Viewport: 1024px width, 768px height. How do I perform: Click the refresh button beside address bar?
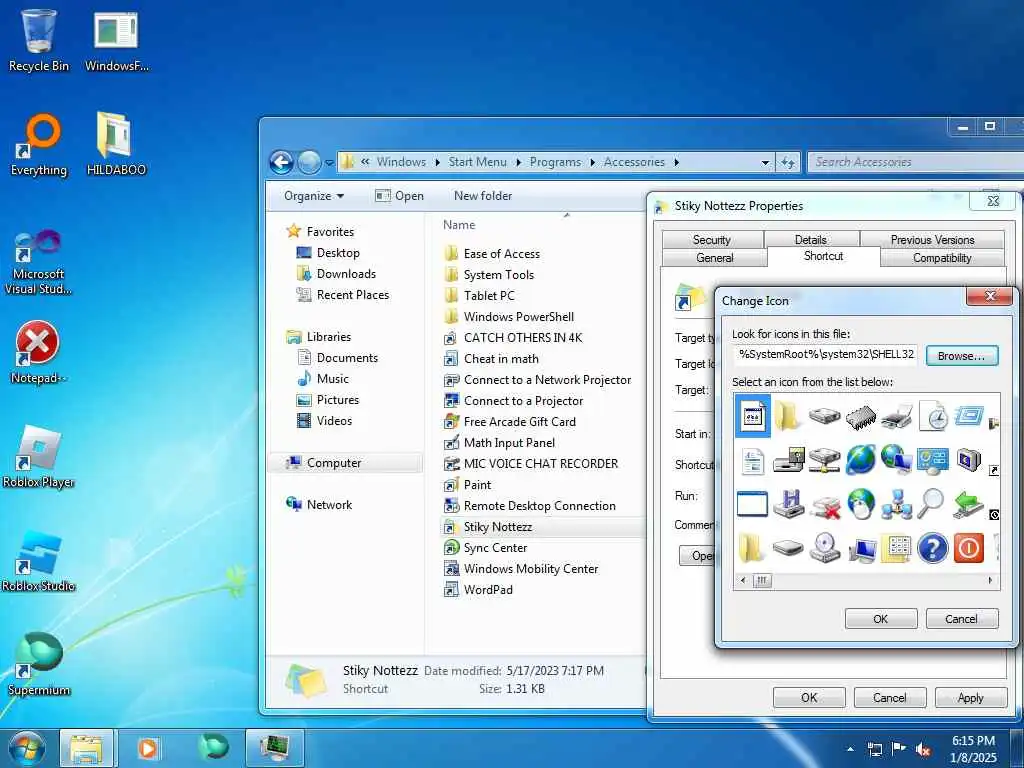tap(788, 162)
